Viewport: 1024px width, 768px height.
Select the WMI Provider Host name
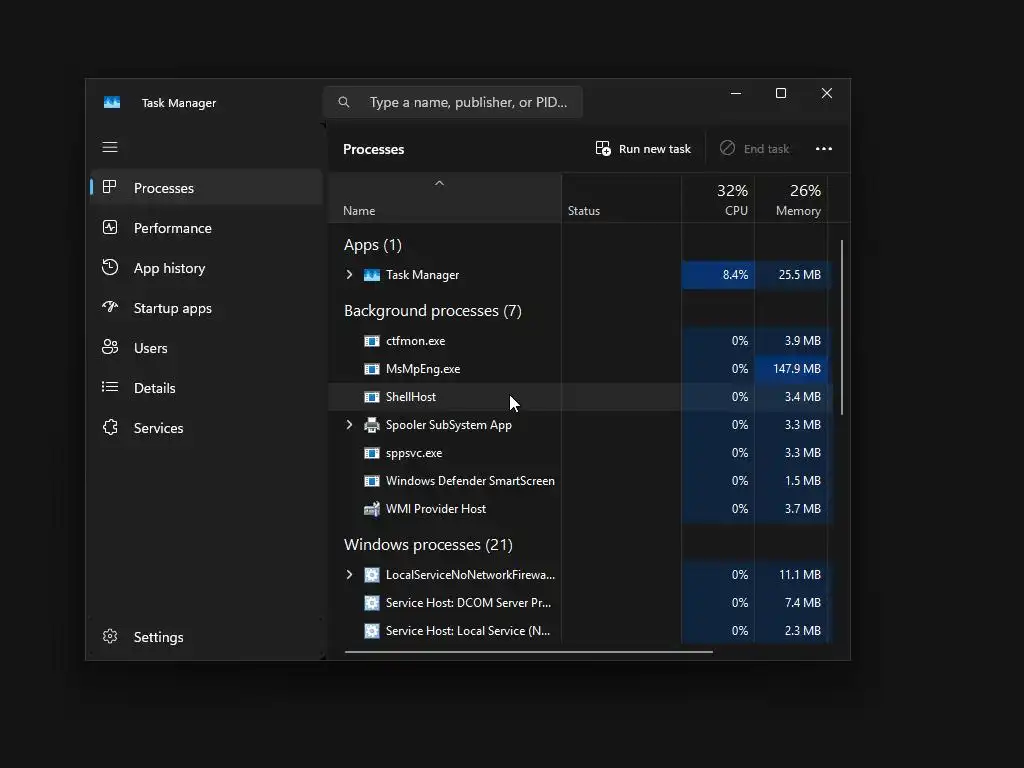(436, 509)
